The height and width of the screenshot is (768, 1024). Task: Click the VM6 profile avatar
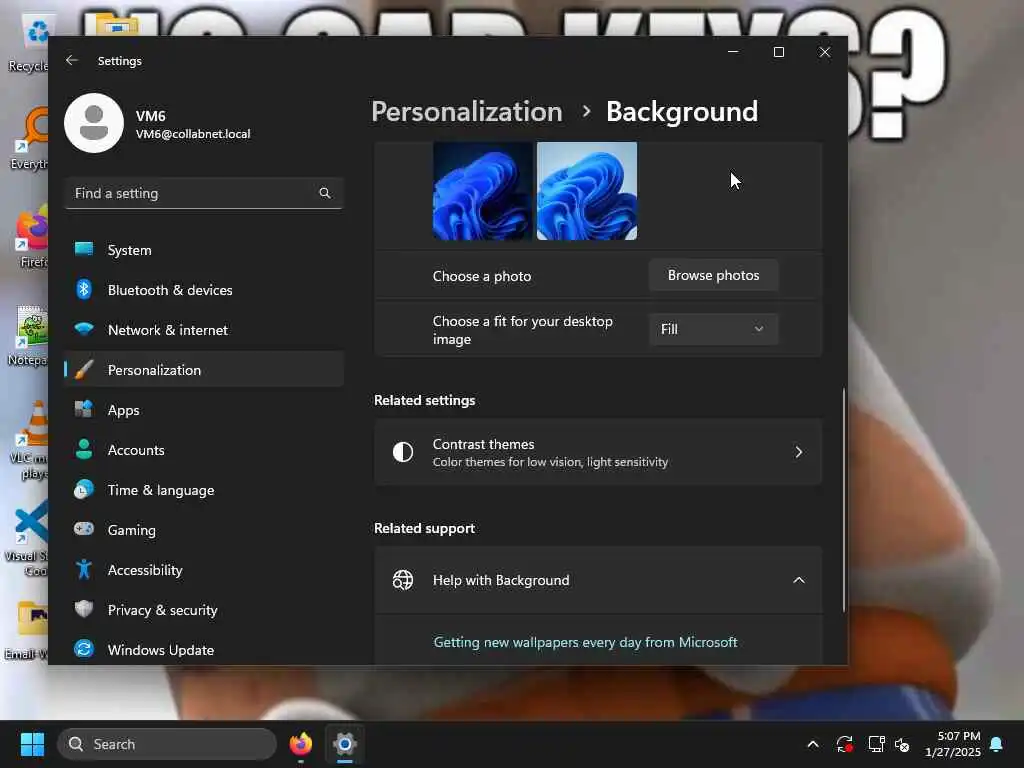tap(94, 123)
